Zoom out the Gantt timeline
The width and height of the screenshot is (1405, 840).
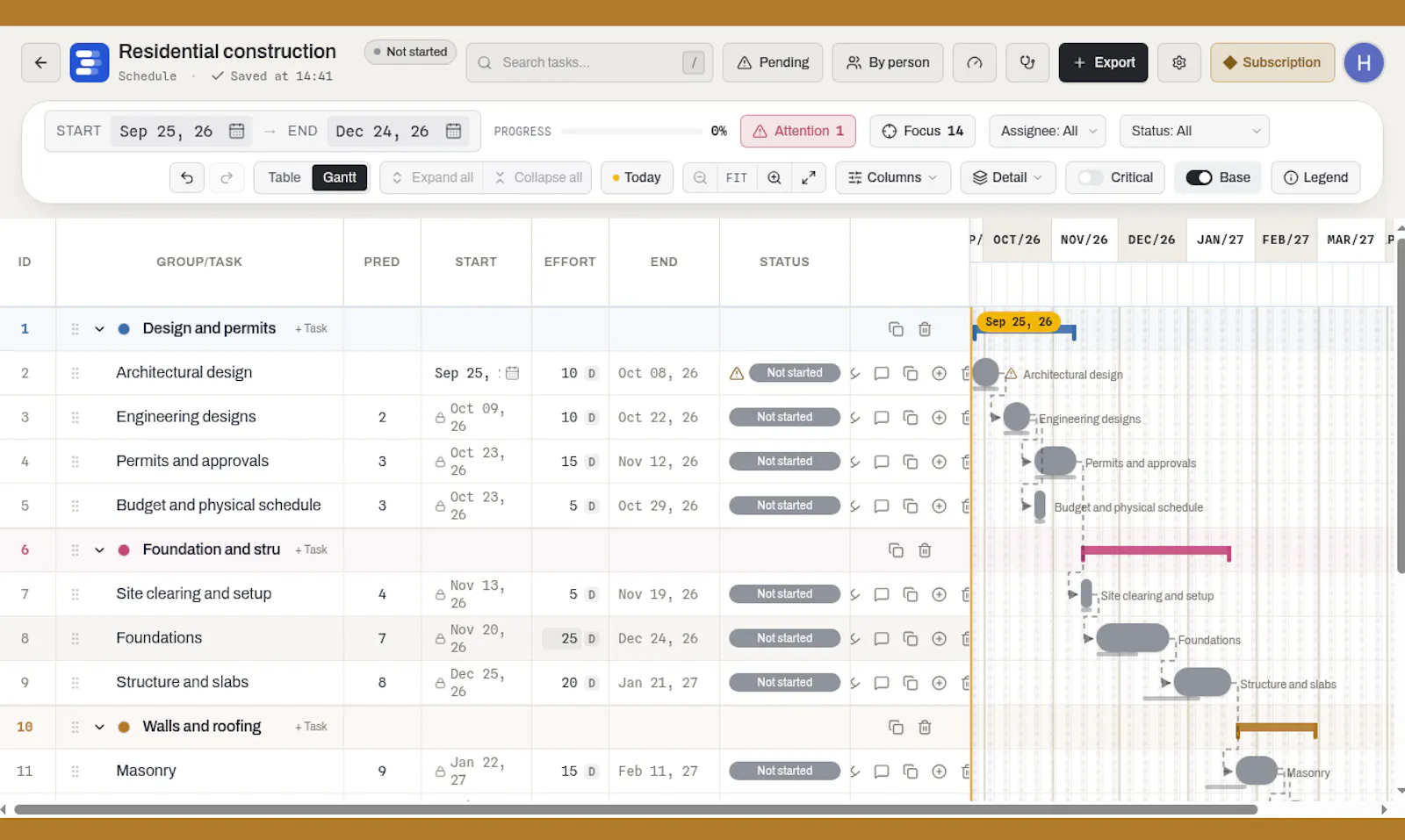click(x=700, y=177)
